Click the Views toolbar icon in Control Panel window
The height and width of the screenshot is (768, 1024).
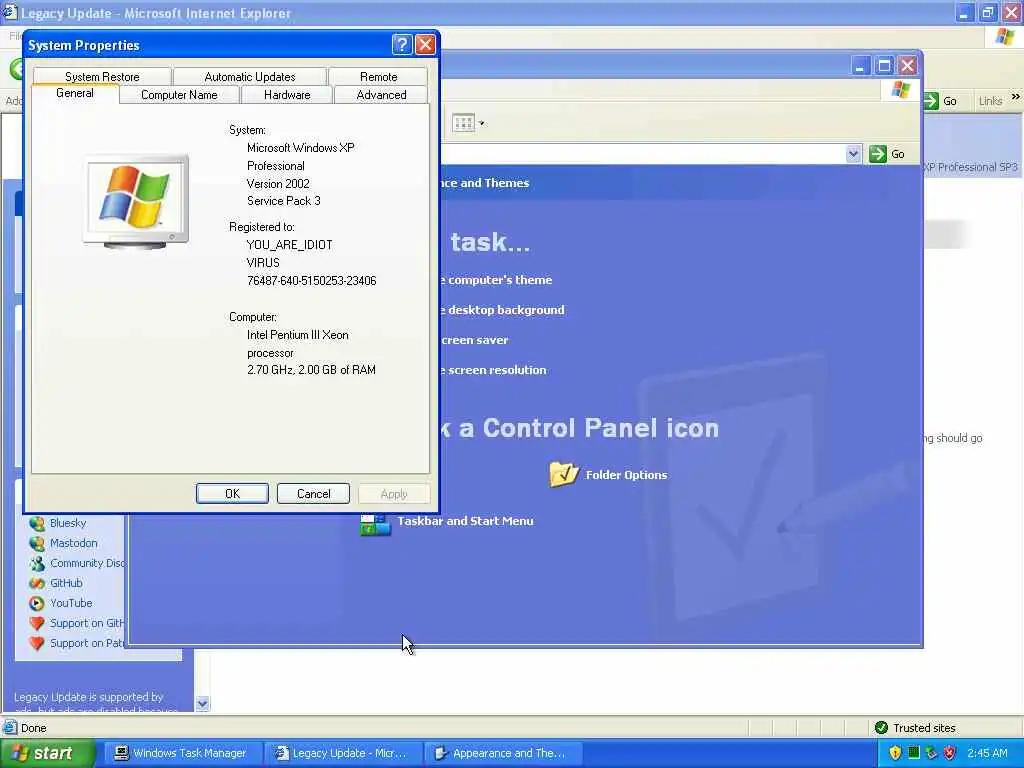(463, 123)
